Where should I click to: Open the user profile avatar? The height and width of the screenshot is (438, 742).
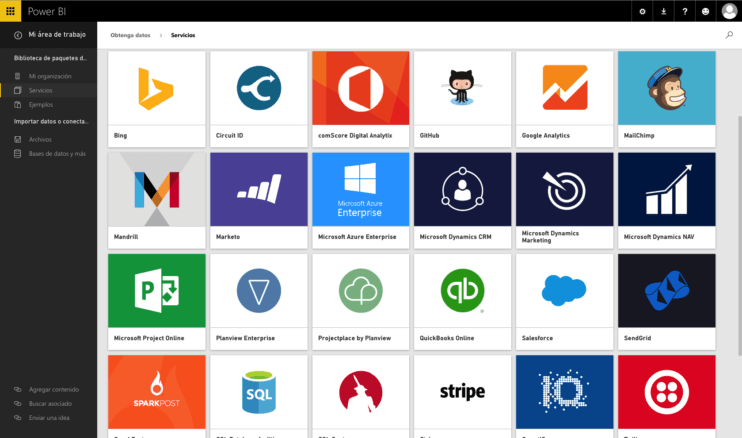coord(729,11)
